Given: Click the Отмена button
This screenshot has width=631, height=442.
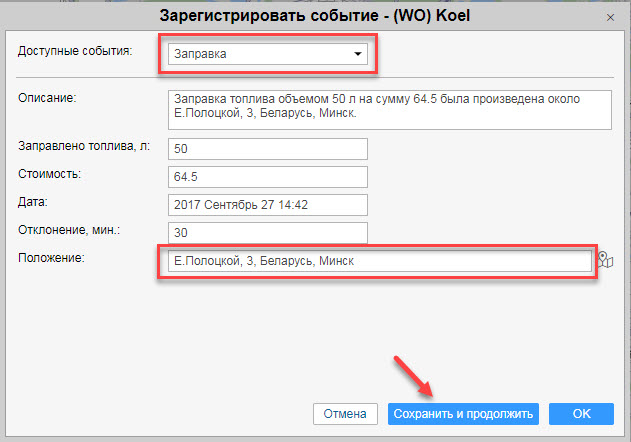Looking at the screenshot, I should [345, 414].
